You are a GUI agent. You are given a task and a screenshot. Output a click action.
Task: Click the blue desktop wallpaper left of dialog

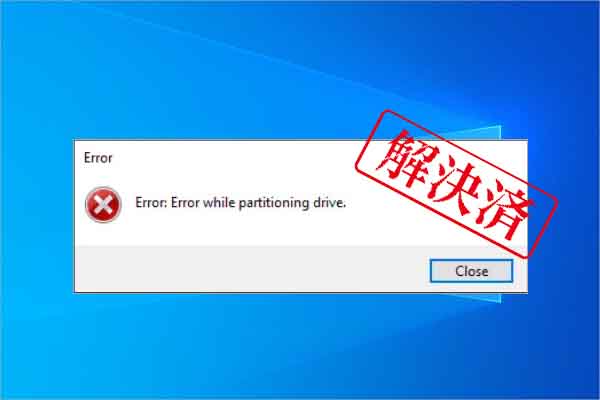36,214
